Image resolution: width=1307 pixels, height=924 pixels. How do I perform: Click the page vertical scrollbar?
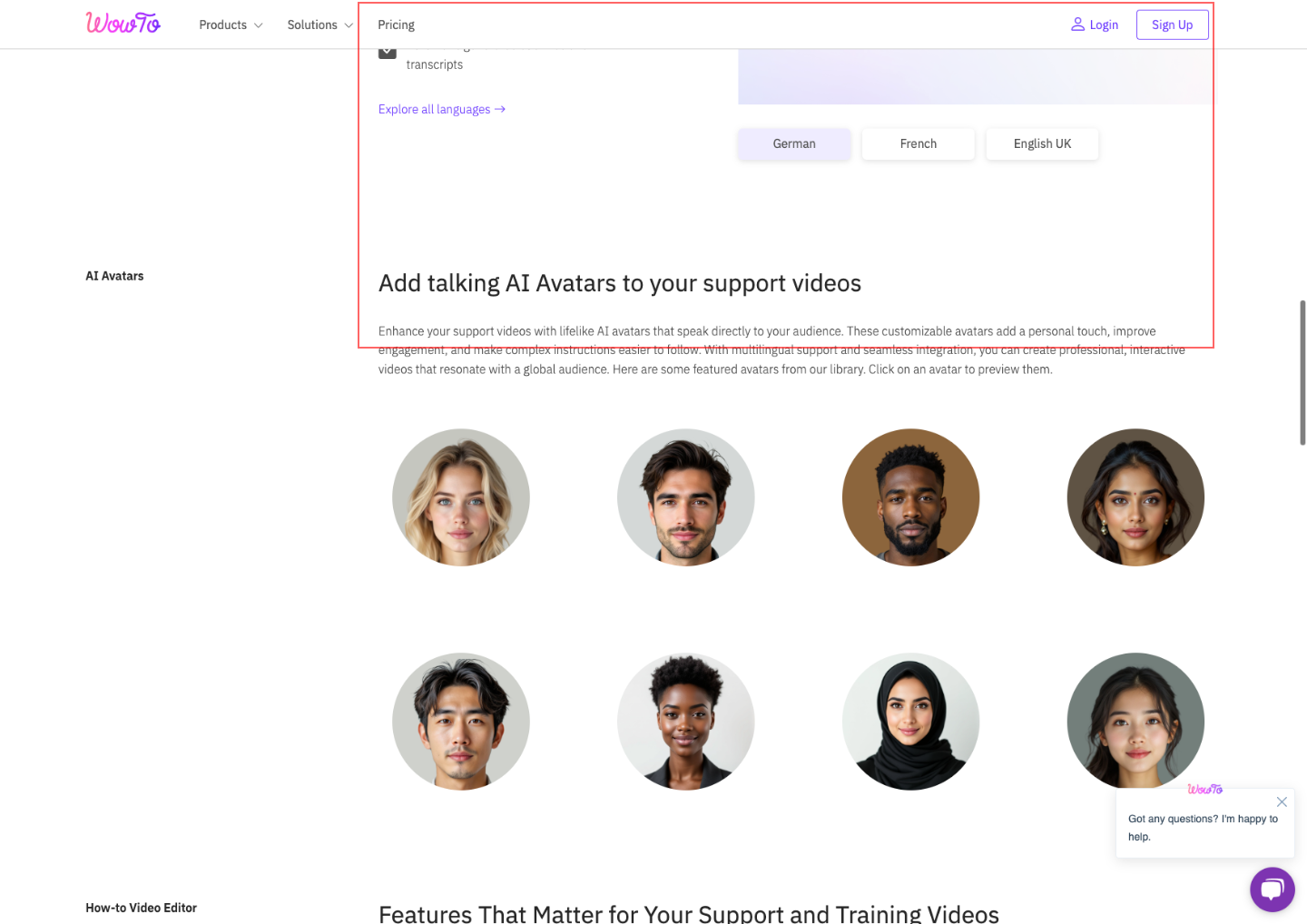[x=1302, y=372]
